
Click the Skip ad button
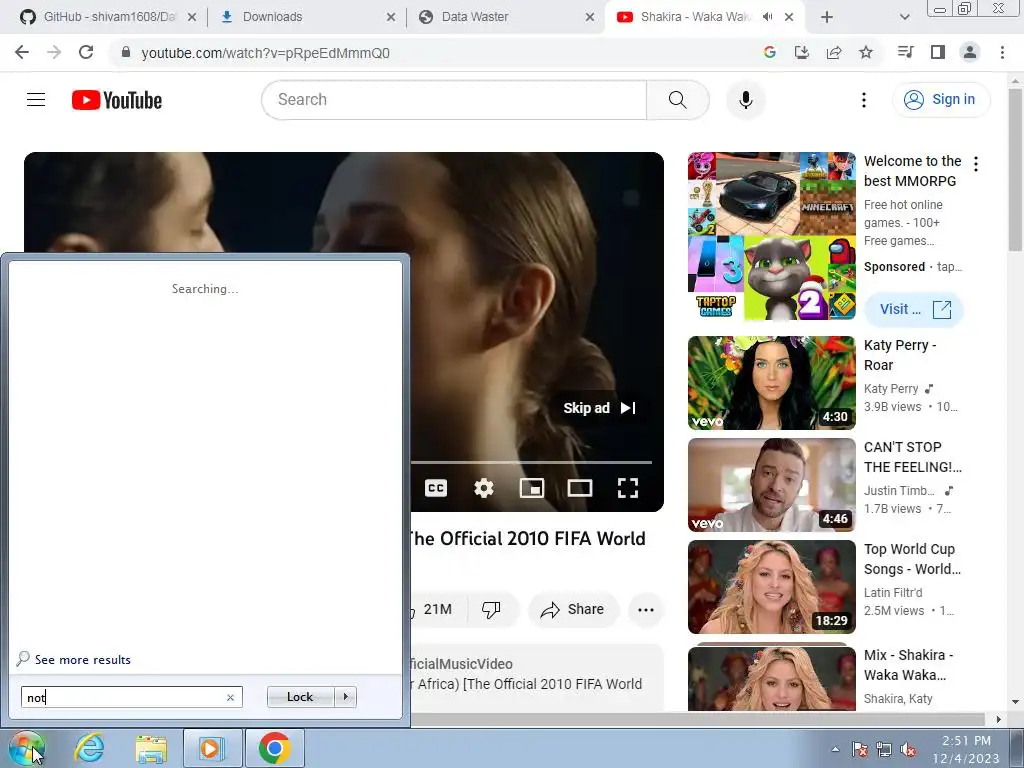[600, 408]
